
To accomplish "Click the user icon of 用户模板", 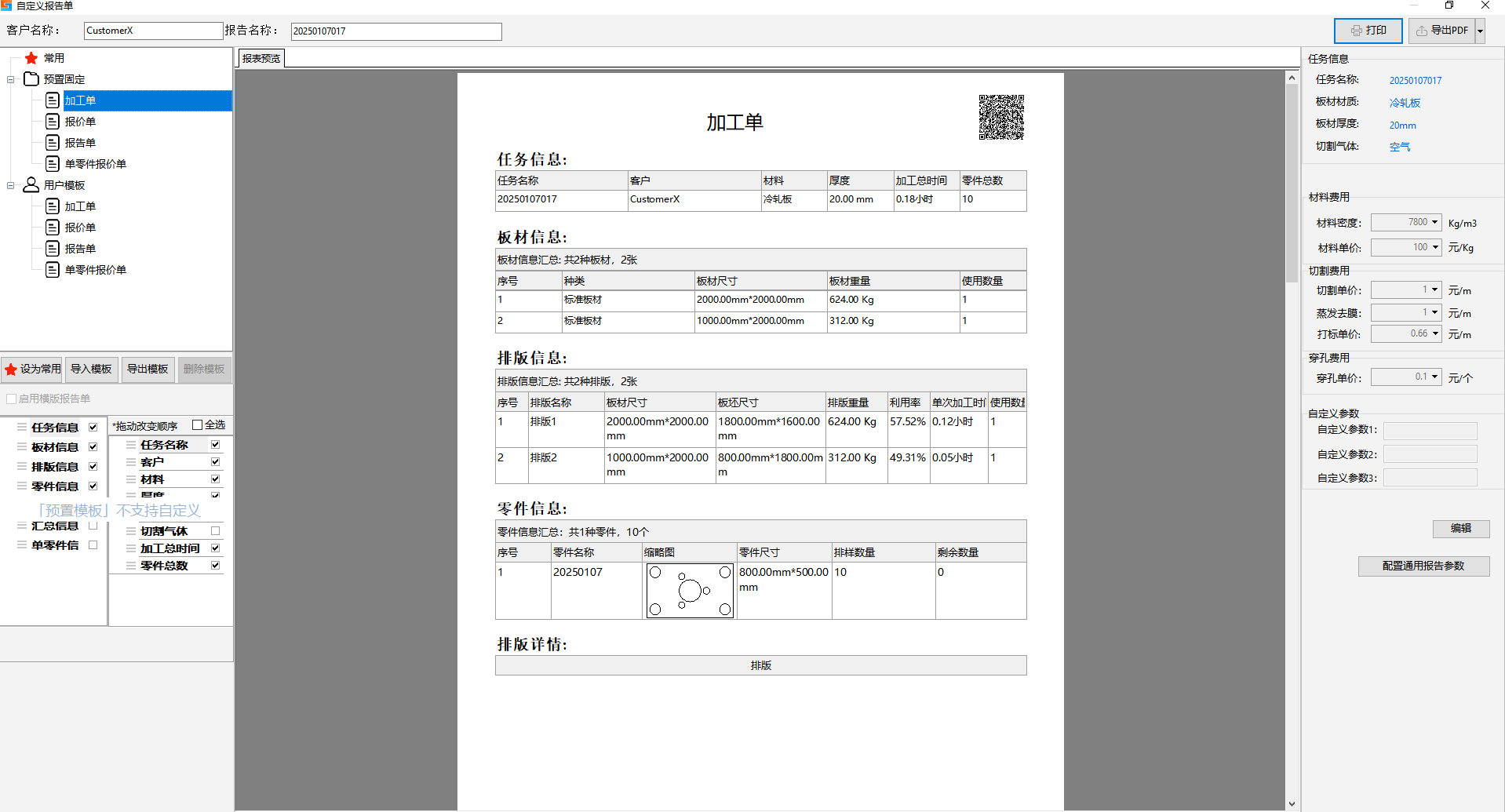I will tap(31, 185).
